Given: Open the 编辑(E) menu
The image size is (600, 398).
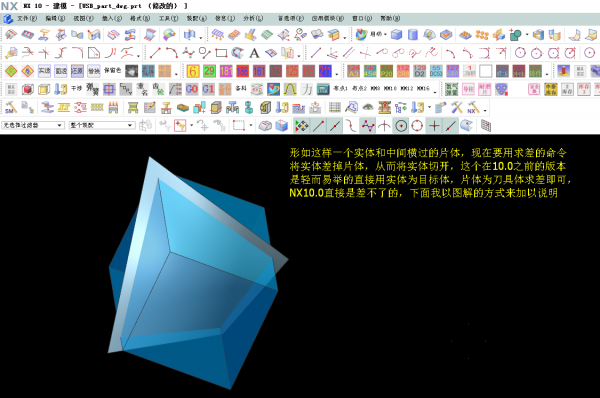Looking at the screenshot, I should point(55,18).
